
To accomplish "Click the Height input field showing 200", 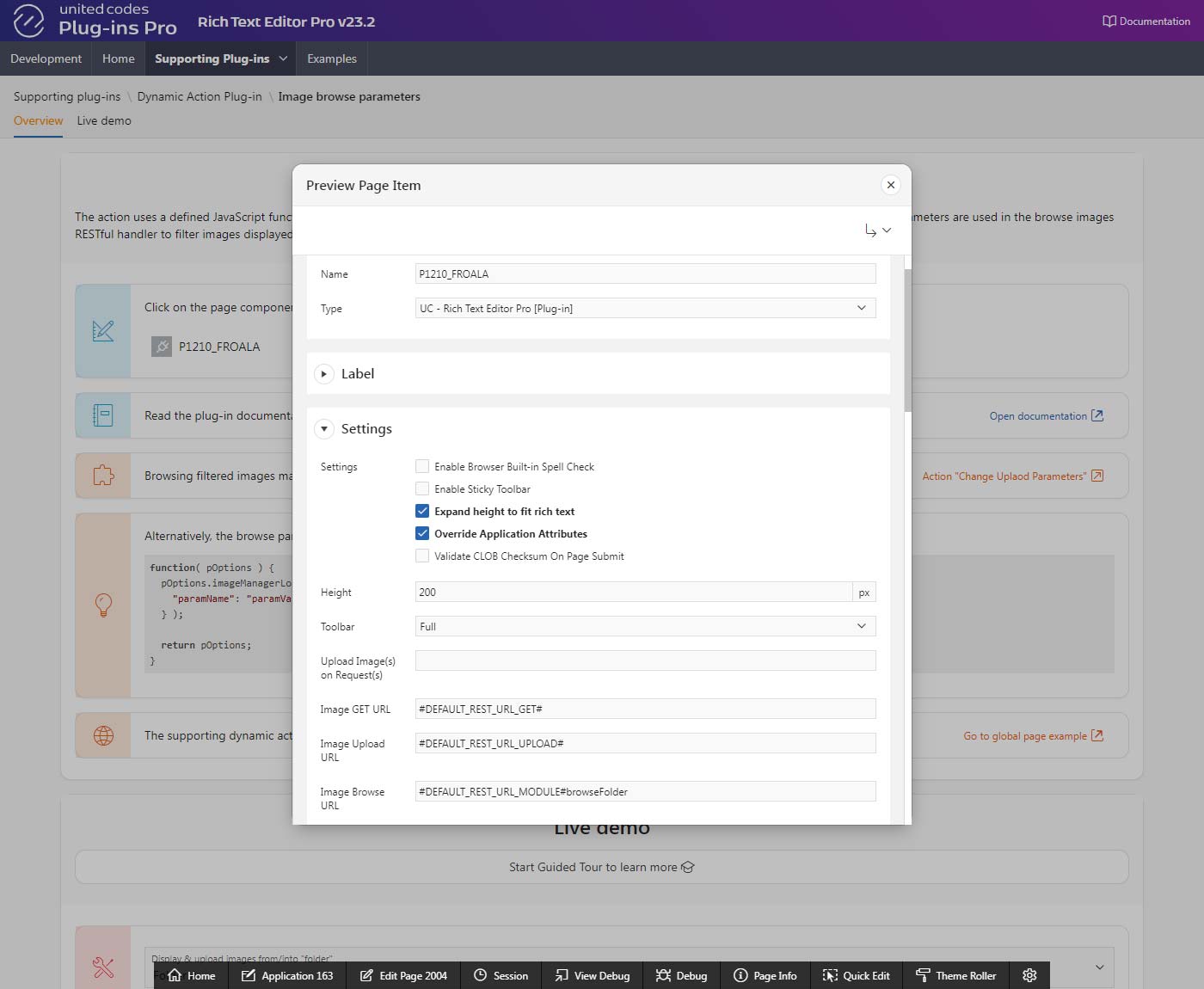I will click(634, 592).
